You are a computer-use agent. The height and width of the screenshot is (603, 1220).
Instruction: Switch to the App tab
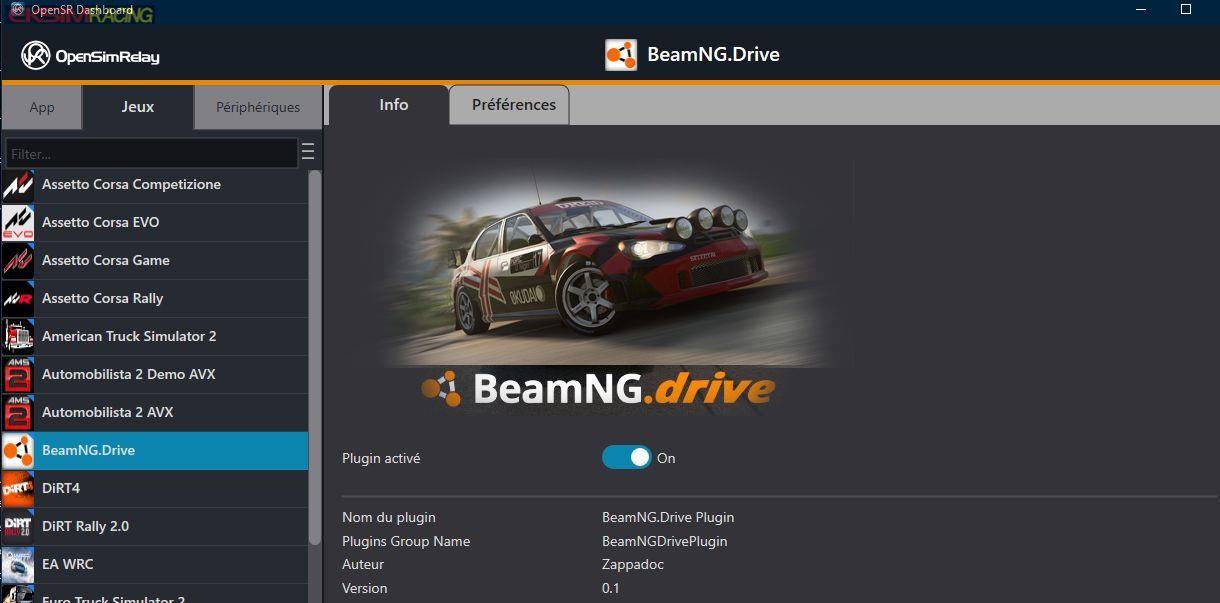click(42, 108)
